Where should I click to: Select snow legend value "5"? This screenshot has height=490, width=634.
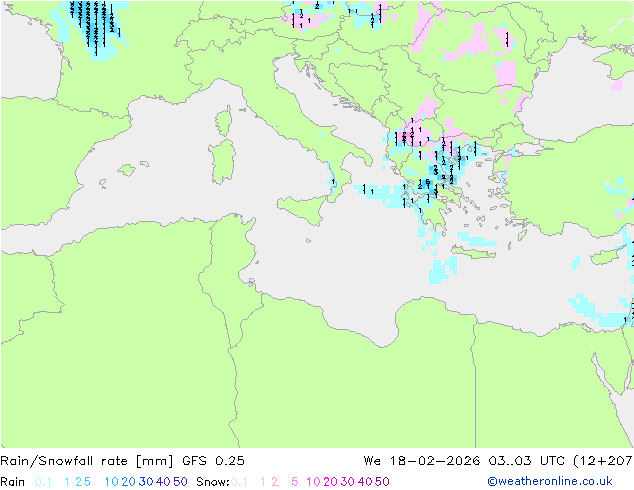[x=294, y=482]
